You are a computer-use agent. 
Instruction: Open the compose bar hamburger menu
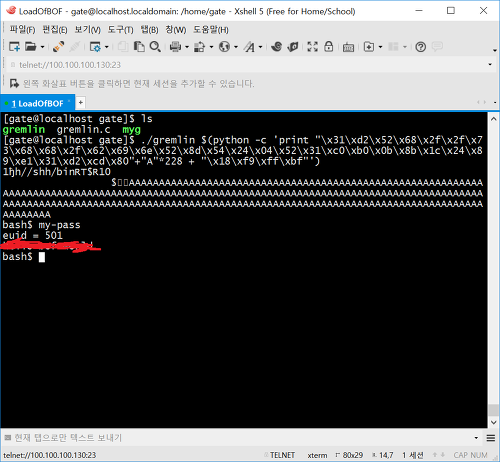[491, 438]
